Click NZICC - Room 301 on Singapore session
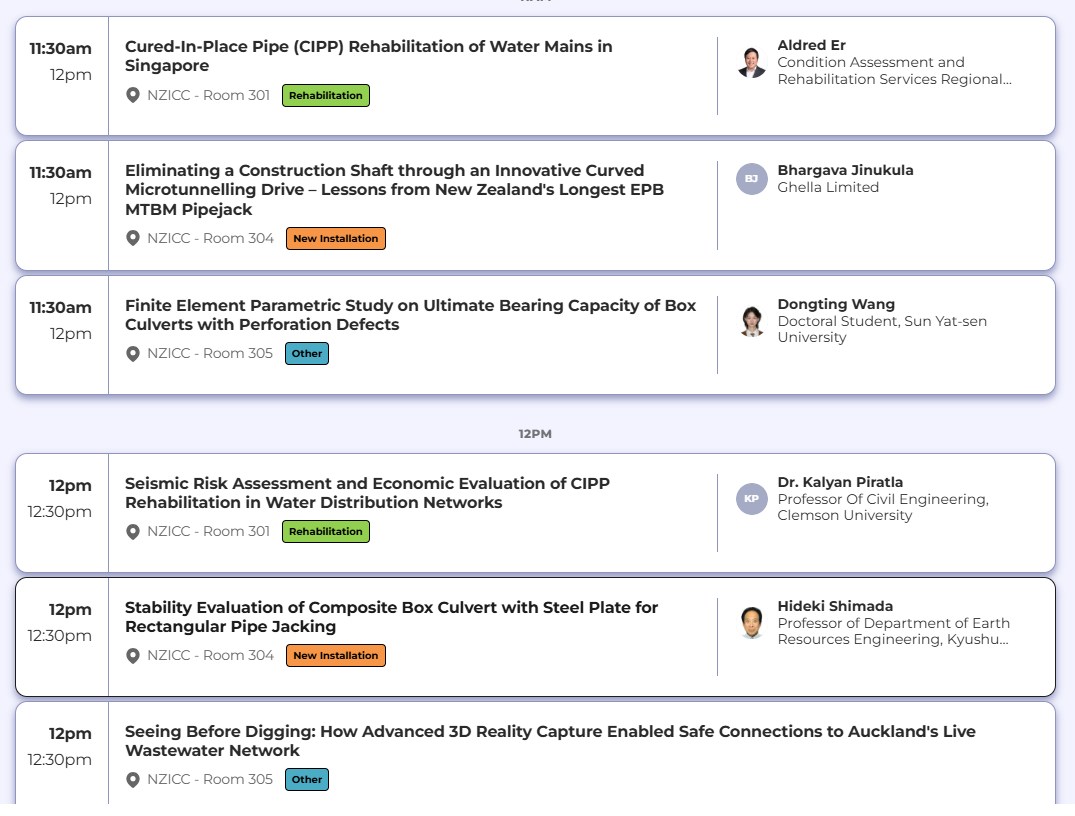This screenshot has width=1075, height=816. [208, 95]
